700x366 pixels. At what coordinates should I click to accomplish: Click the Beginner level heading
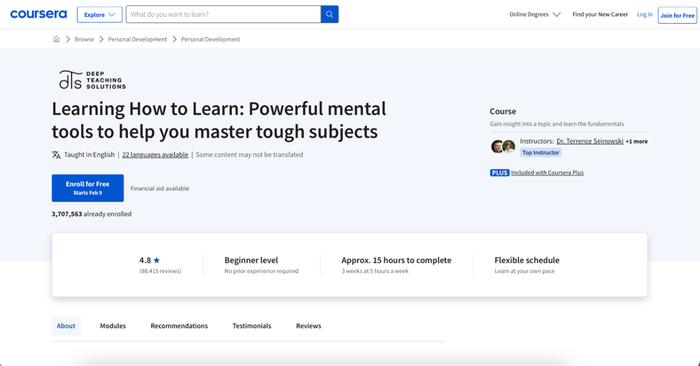click(x=251, y=260)
